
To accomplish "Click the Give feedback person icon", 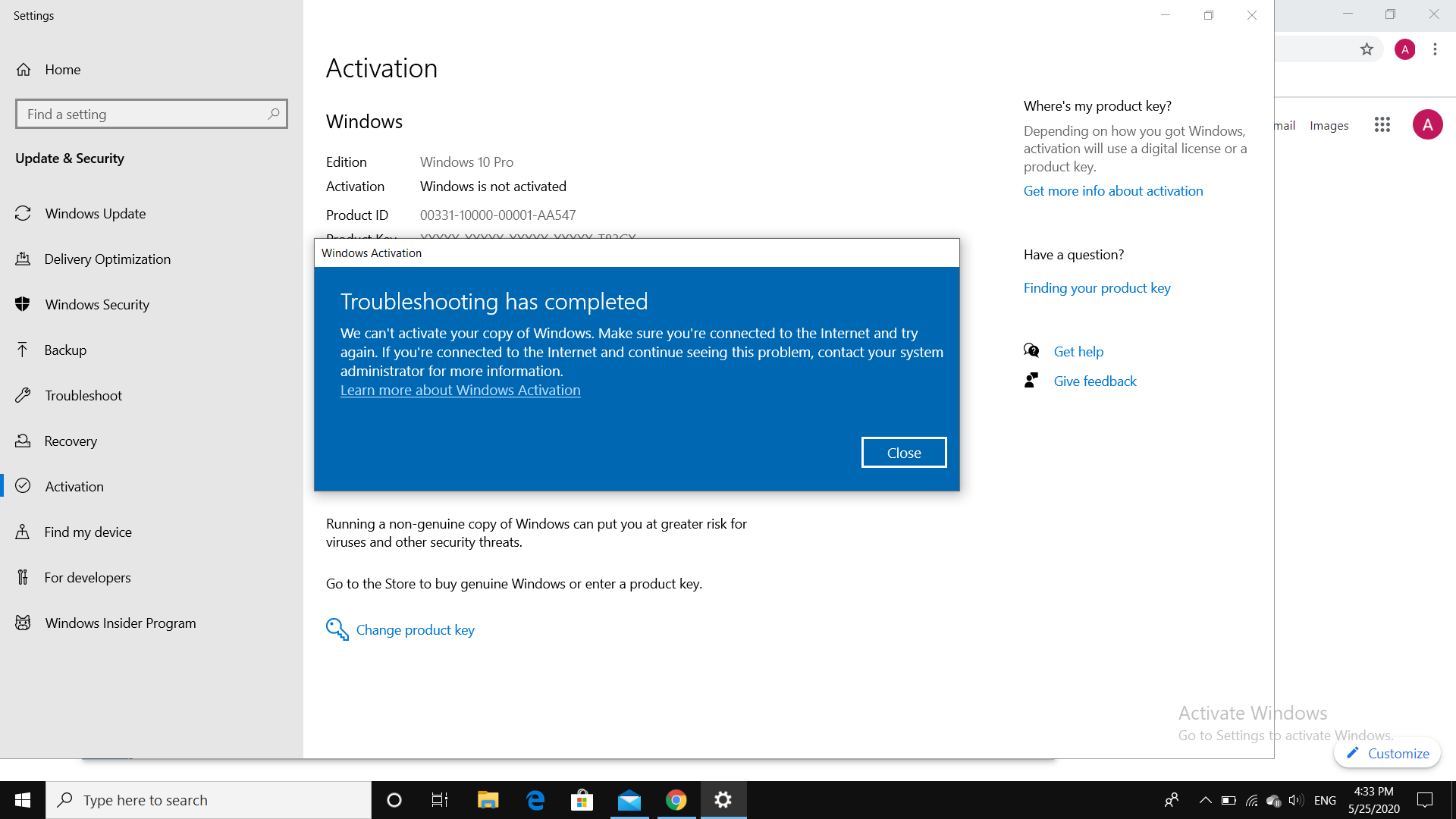I will coord(1031,380).
